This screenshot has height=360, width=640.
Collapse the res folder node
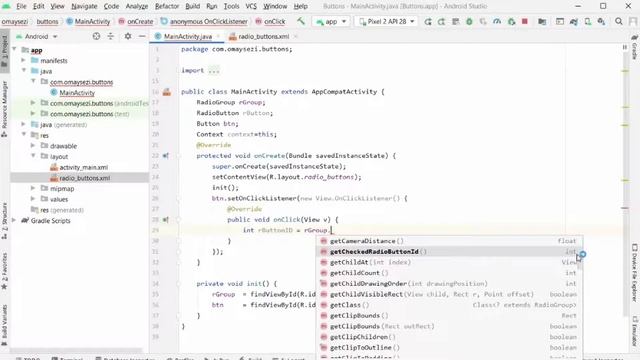(x=23, y=135)
